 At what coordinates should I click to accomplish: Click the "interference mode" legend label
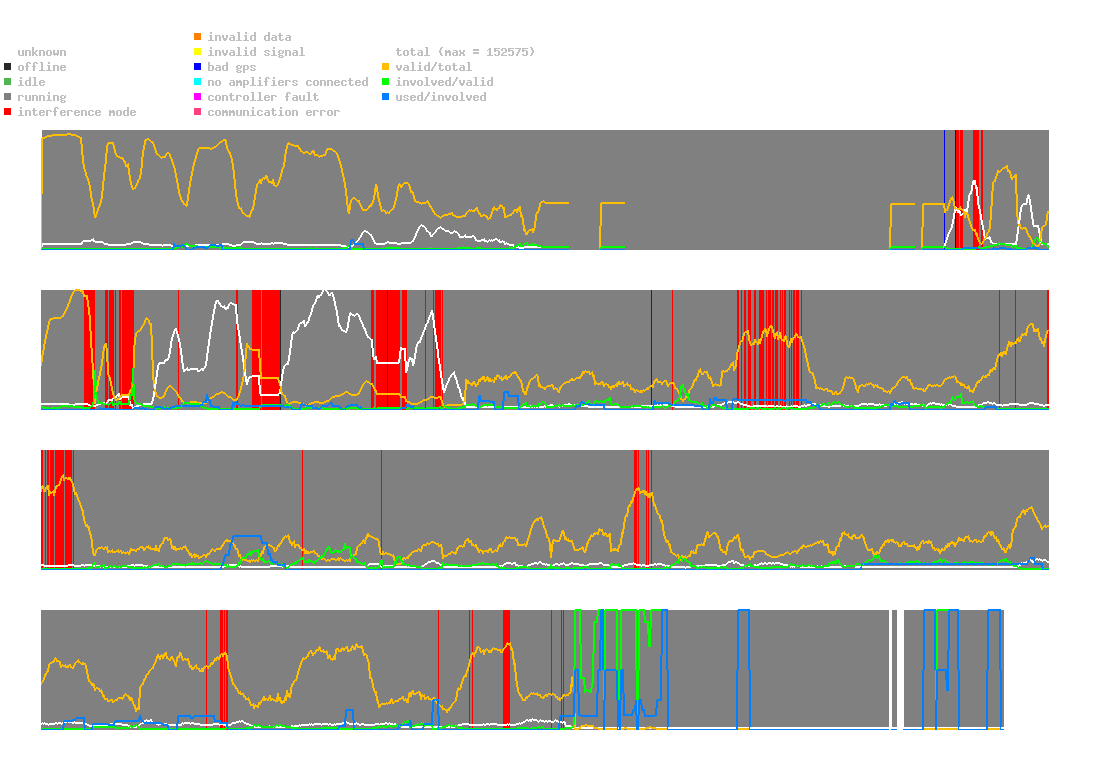pyautogui.click(x=77, y=112)
